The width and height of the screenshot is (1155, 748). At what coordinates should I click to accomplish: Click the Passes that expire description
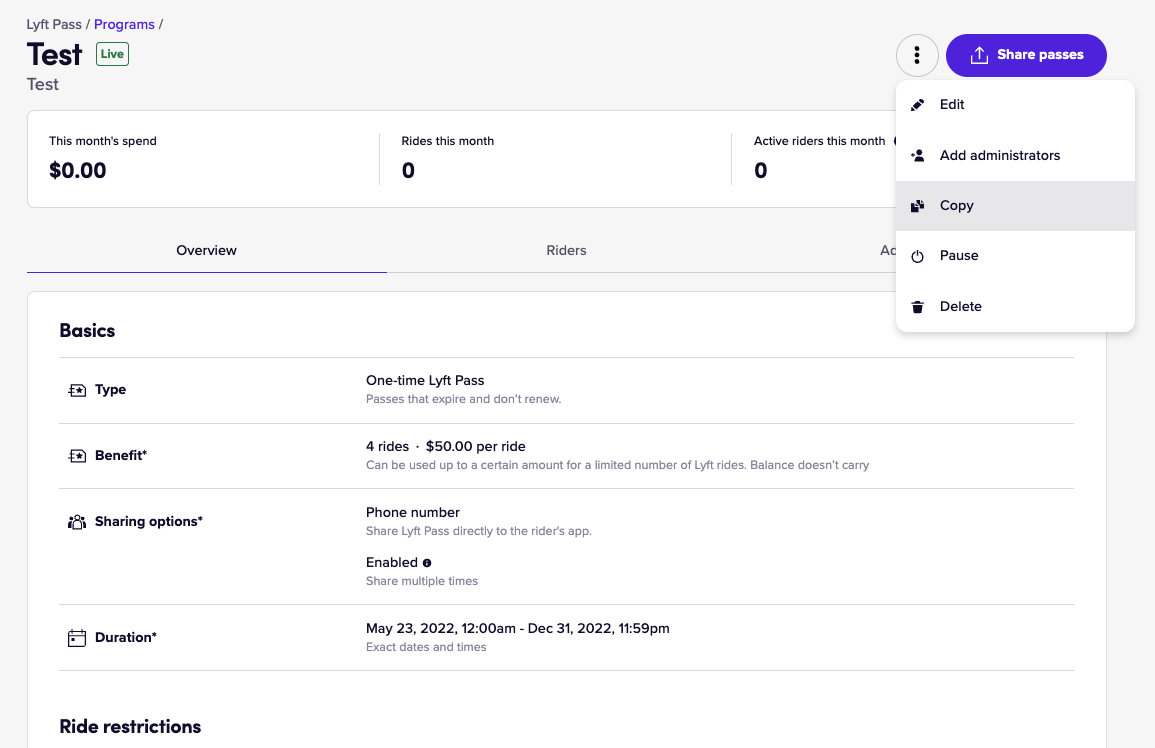[x=463, y=399]
